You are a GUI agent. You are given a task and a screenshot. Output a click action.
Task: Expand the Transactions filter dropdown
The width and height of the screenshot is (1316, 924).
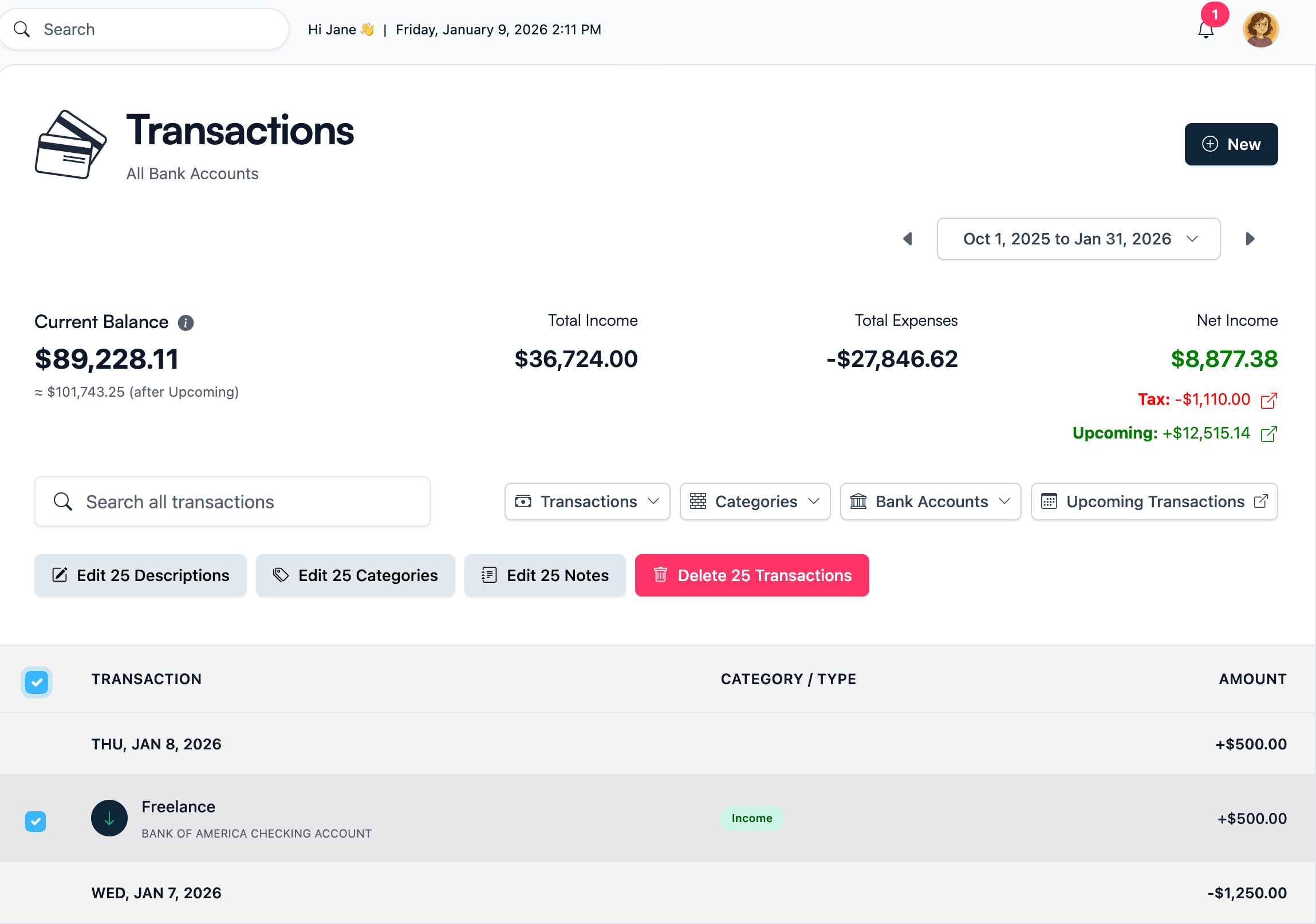pos(587,502)
